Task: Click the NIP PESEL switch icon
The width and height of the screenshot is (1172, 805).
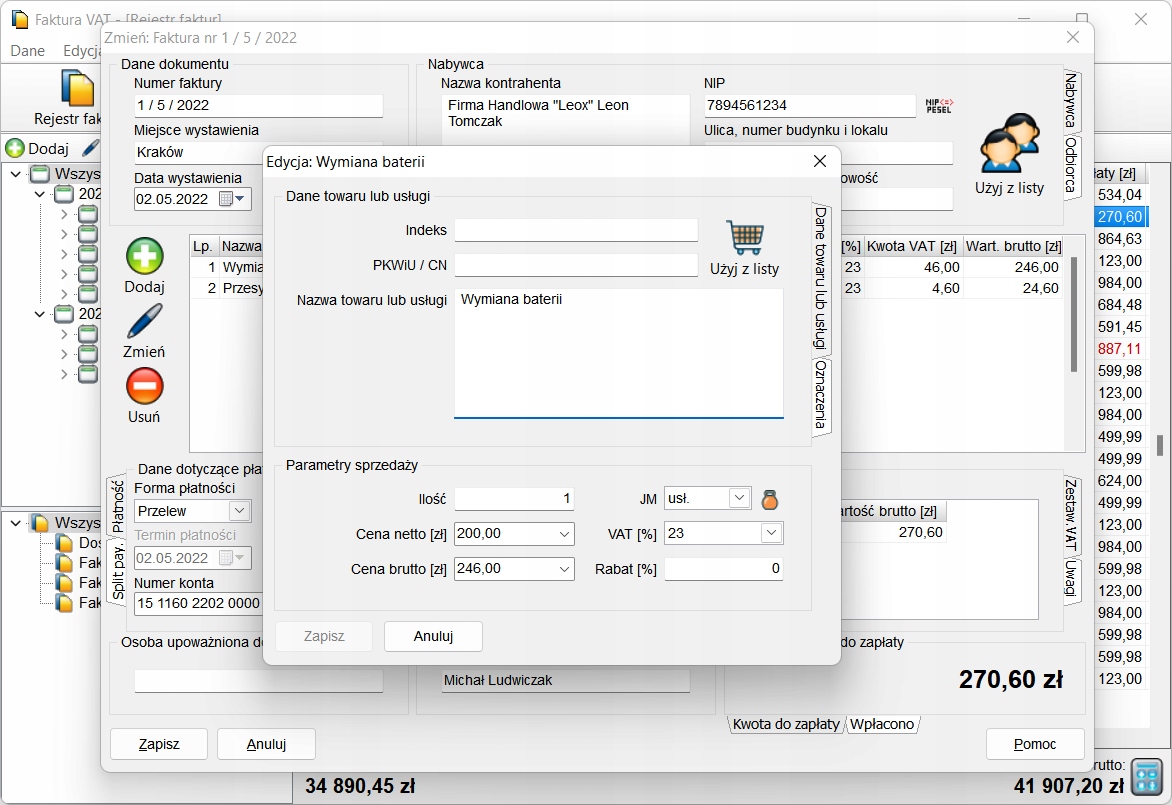Action: (938, 105)
